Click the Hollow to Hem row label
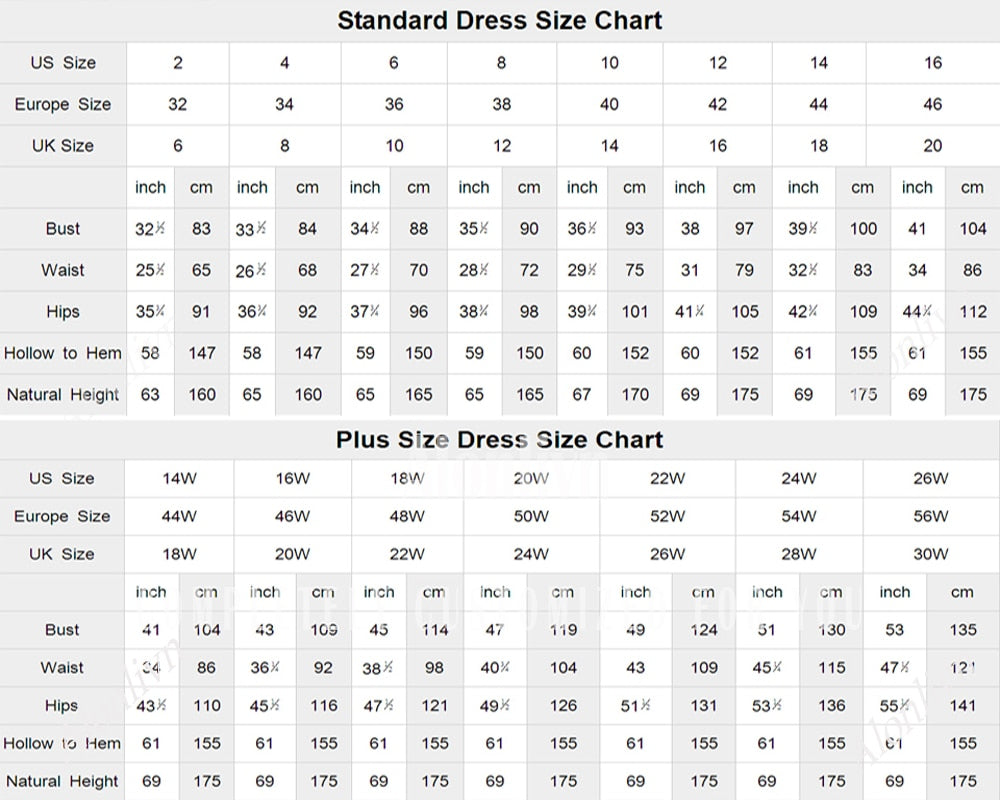 [x=62, y=353]
